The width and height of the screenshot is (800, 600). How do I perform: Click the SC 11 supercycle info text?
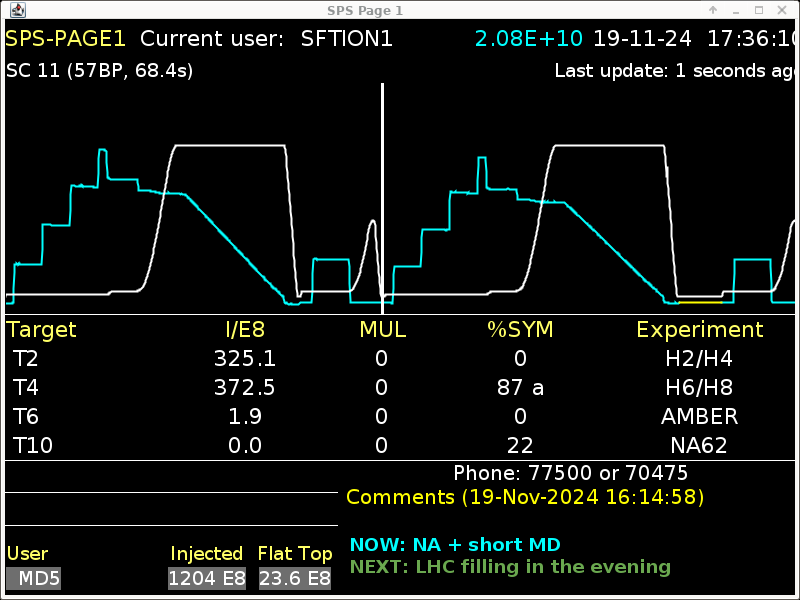coord(100,71)
